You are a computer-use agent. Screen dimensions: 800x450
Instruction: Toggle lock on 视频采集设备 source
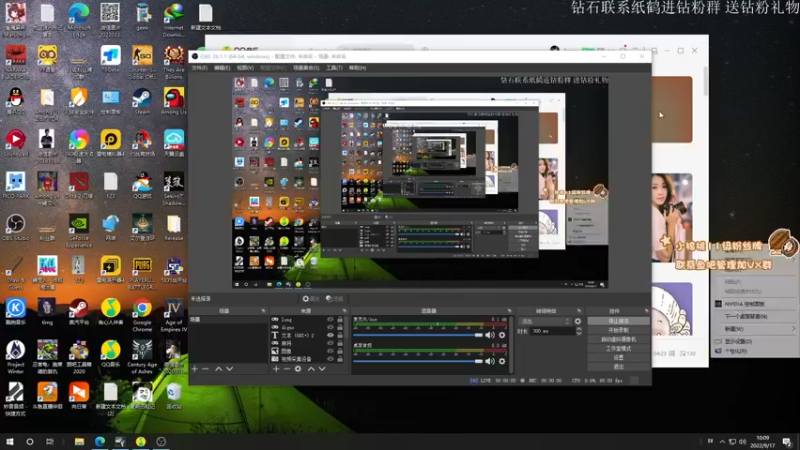[x=340, y=359]
